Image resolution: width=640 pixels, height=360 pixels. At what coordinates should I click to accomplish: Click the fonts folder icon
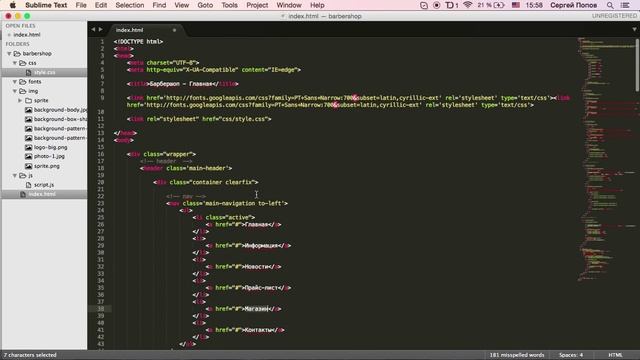[x=22, y=82]
